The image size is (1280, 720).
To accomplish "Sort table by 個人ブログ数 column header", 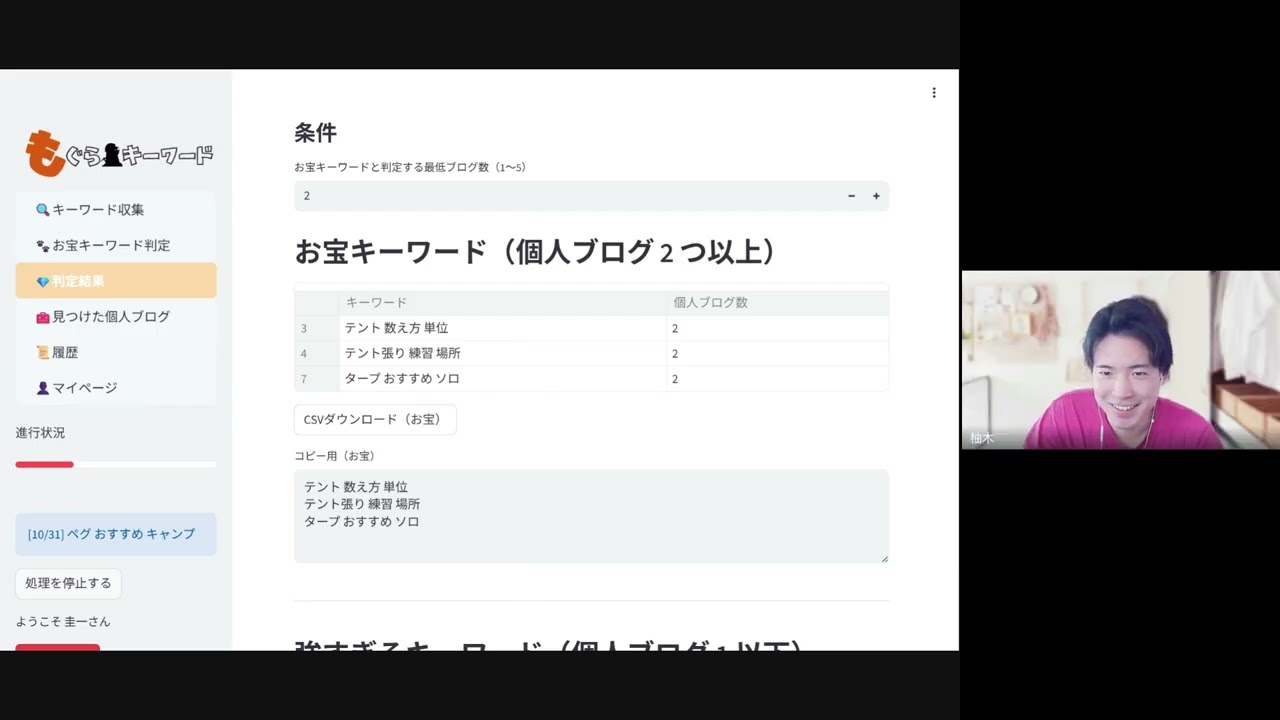I will click(710, 302).
